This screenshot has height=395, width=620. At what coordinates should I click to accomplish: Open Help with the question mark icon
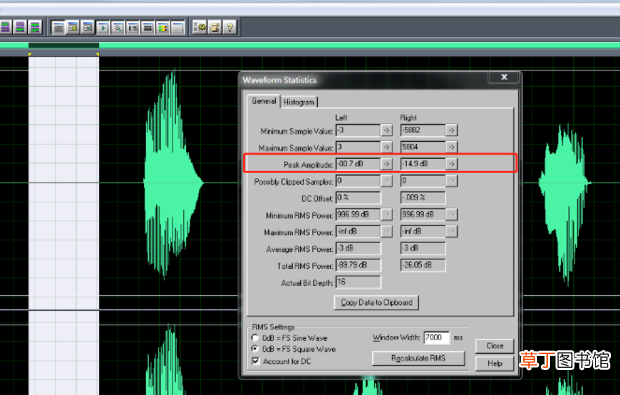[230, 27]
